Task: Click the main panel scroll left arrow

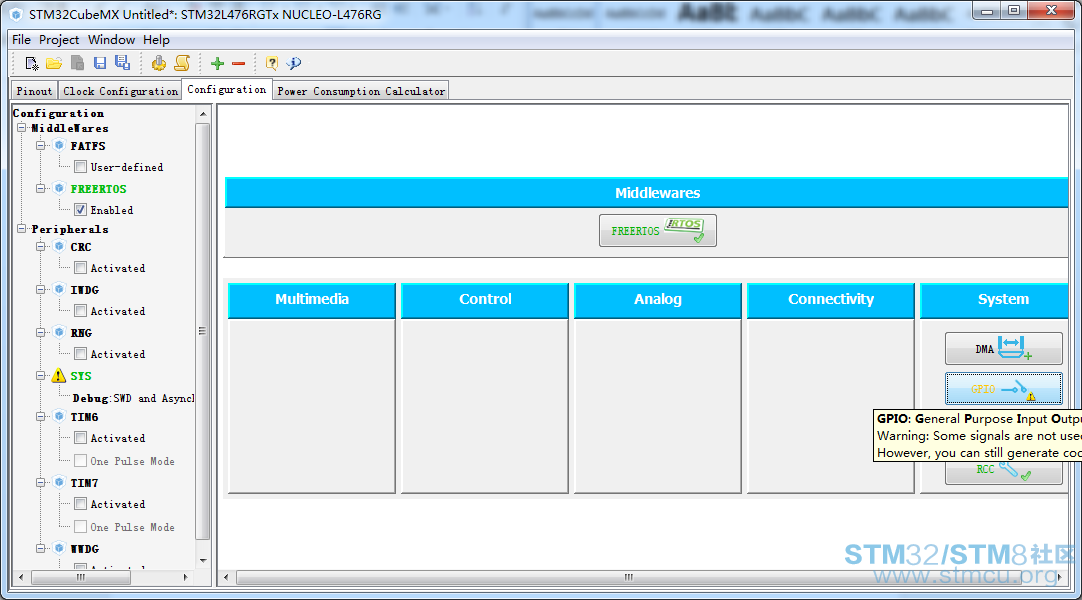Action: click(x=226, y=577)
